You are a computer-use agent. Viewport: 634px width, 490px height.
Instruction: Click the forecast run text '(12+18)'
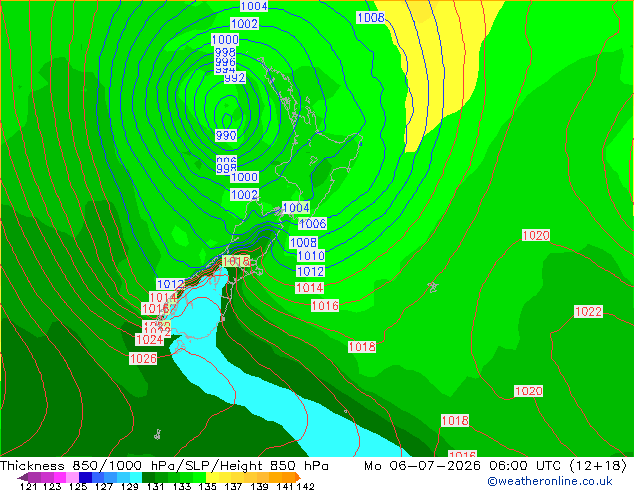pos(598,466)
